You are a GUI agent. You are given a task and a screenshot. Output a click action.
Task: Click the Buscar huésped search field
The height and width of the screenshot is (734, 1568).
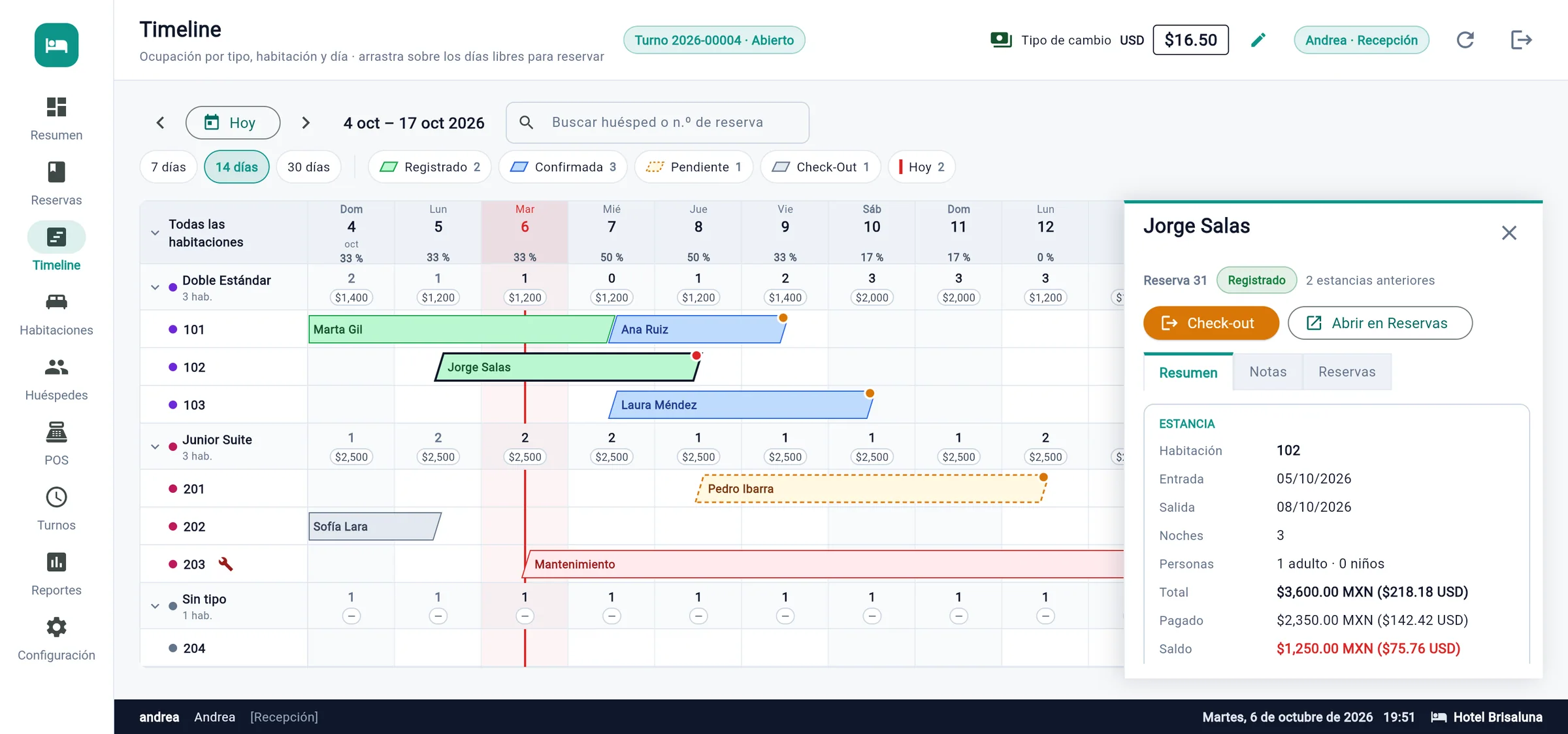click(x=657, y=122)
